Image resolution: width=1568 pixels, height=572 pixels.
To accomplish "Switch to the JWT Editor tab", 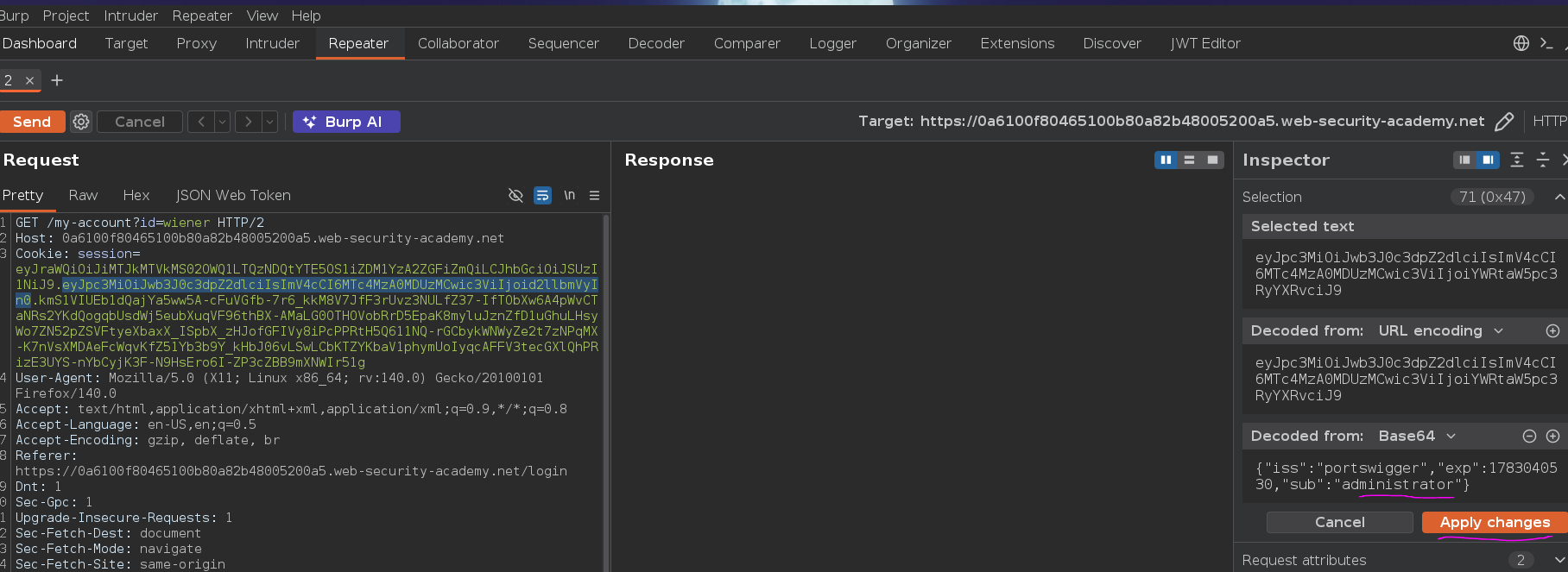I will (1205, 43).
